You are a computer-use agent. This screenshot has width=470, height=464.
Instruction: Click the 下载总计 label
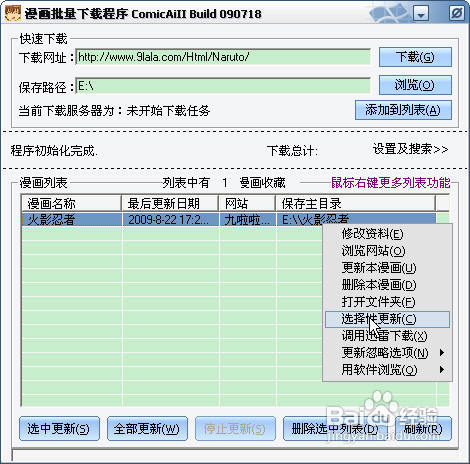pos(292,151)
